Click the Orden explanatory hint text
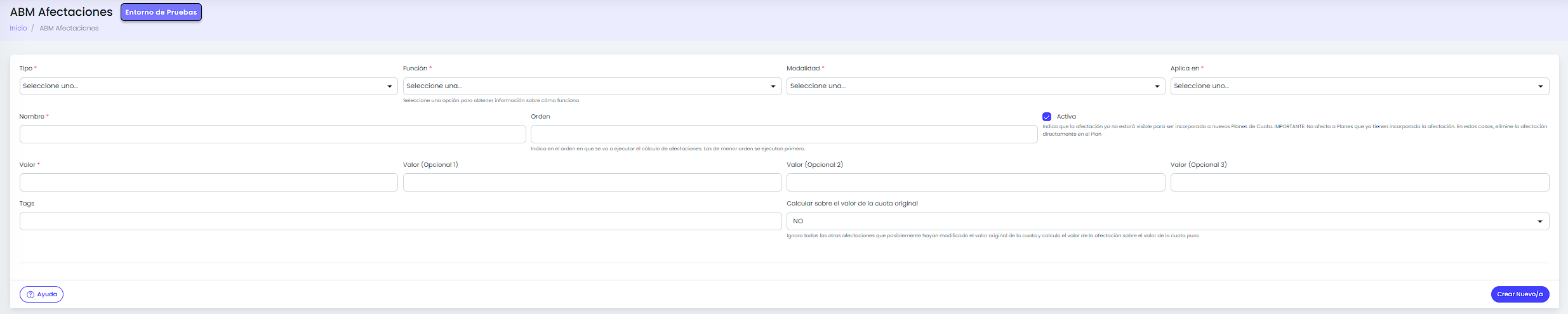1568x314 pixels. [x=668, y=149]
